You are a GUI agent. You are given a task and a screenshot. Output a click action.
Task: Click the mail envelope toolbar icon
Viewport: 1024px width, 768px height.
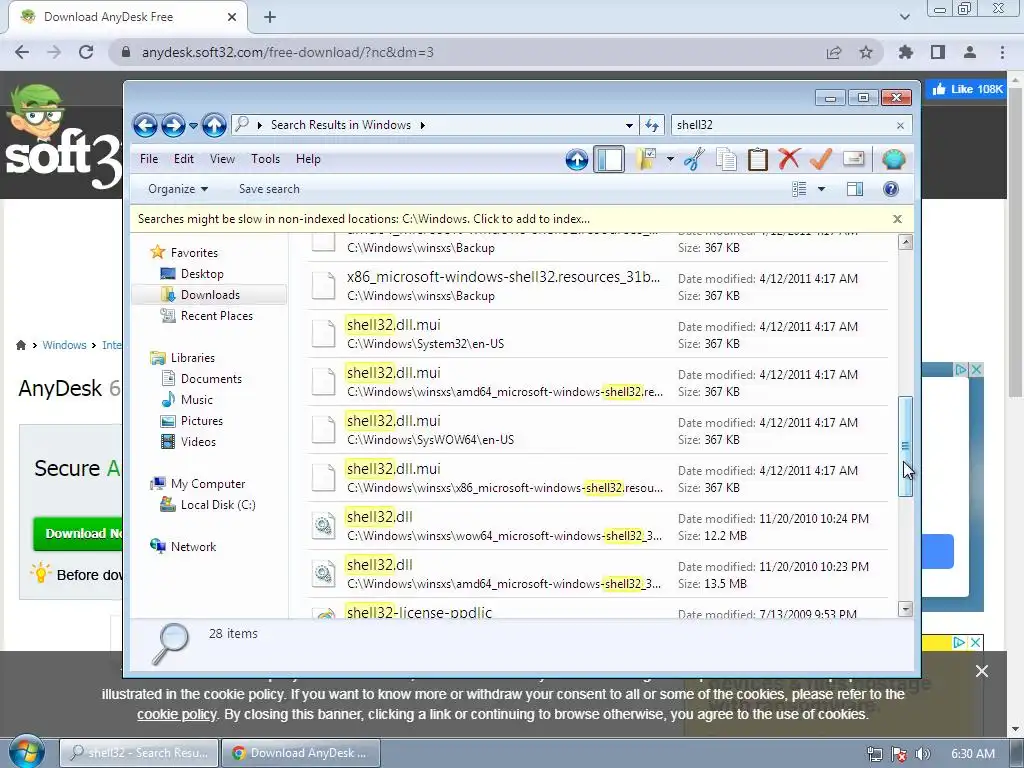(x=854, y=159)
